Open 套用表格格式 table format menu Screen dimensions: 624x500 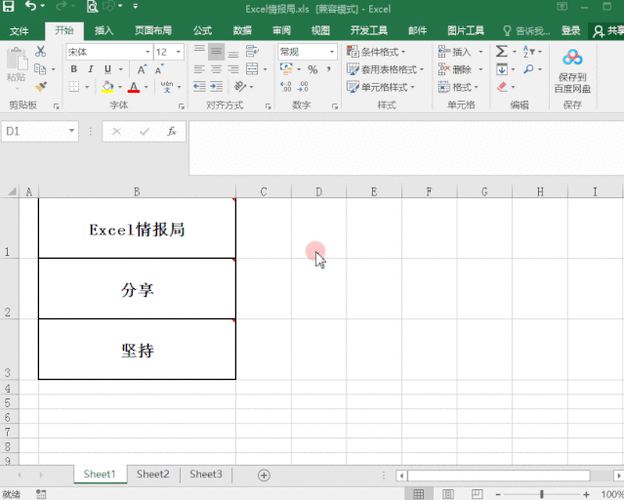[x=385, y=69]
